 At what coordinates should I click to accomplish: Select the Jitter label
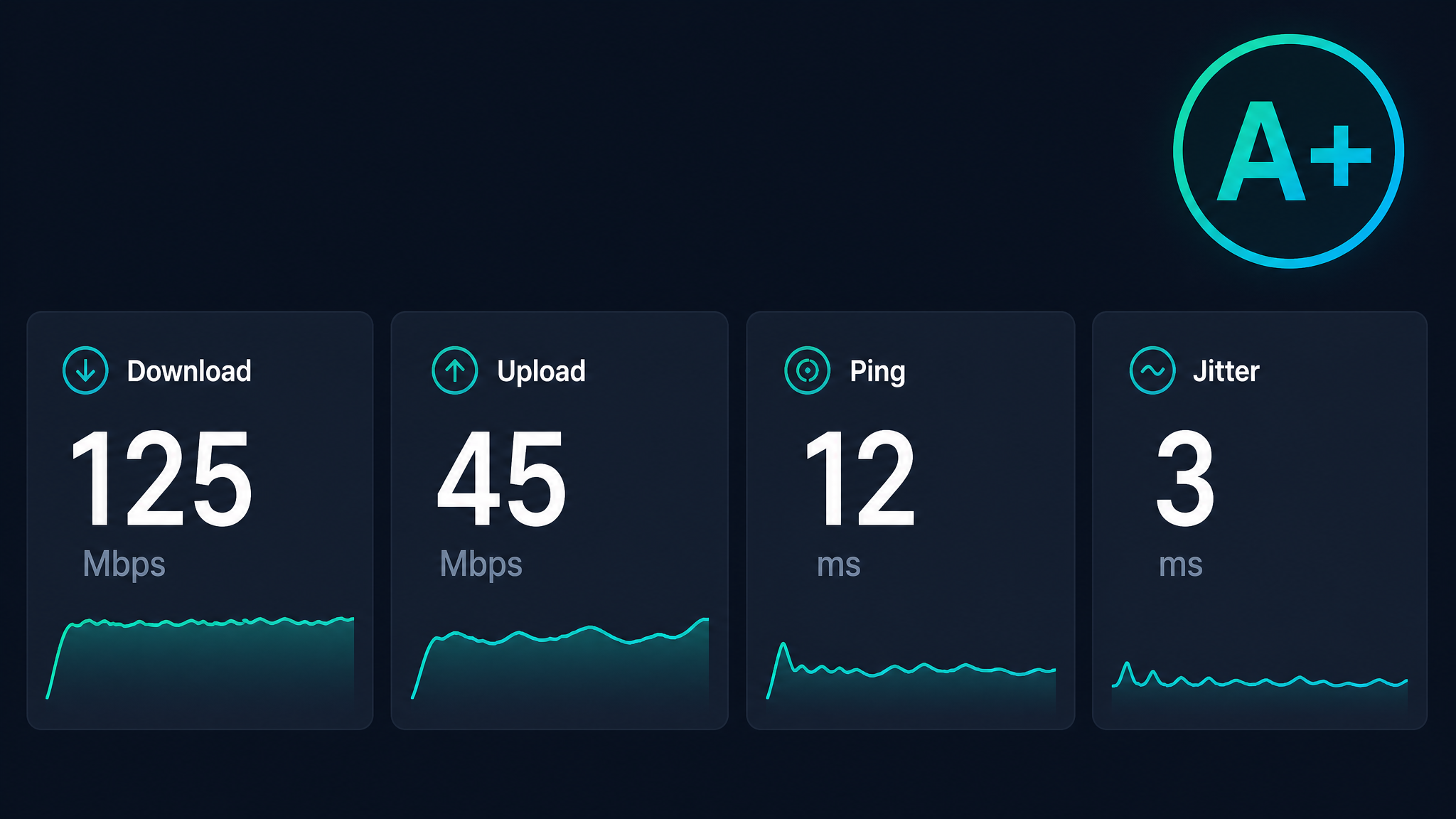[x=1226, y=371]
